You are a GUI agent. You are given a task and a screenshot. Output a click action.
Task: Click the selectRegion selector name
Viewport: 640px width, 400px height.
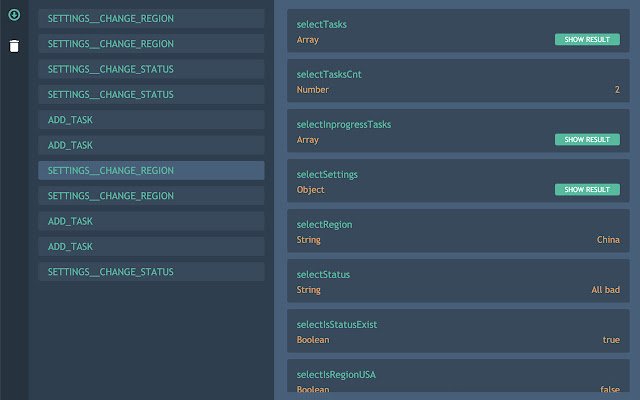324,224
